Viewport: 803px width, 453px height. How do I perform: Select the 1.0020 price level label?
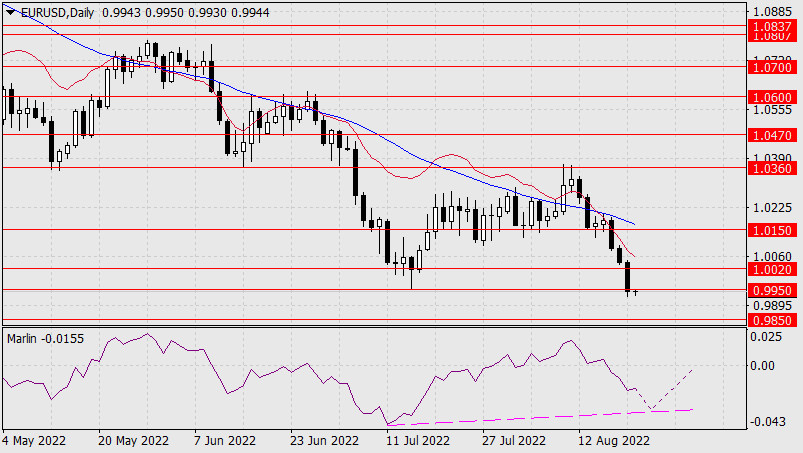pos(772,269)
